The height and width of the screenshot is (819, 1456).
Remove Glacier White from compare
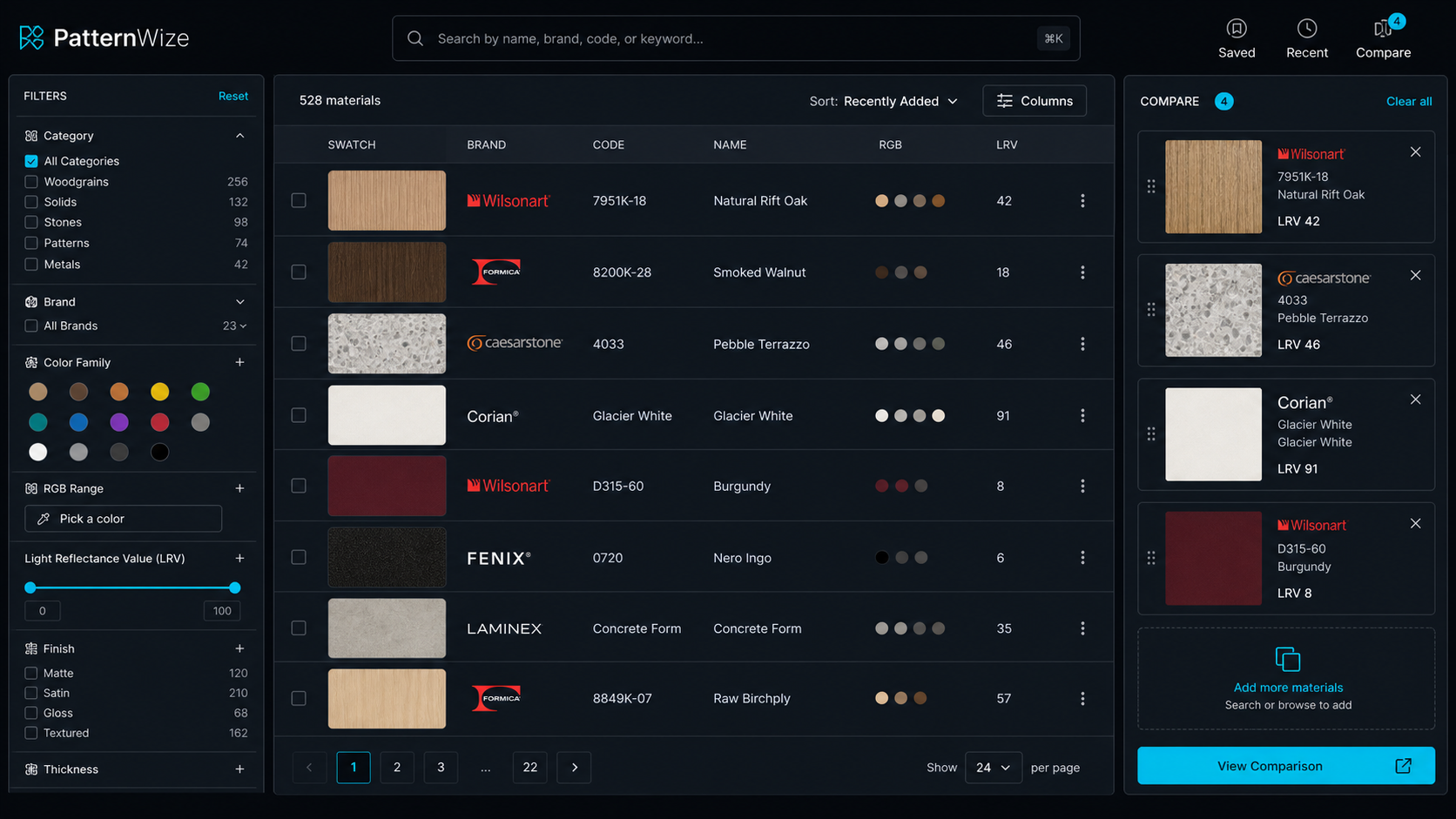(1415, 399)
